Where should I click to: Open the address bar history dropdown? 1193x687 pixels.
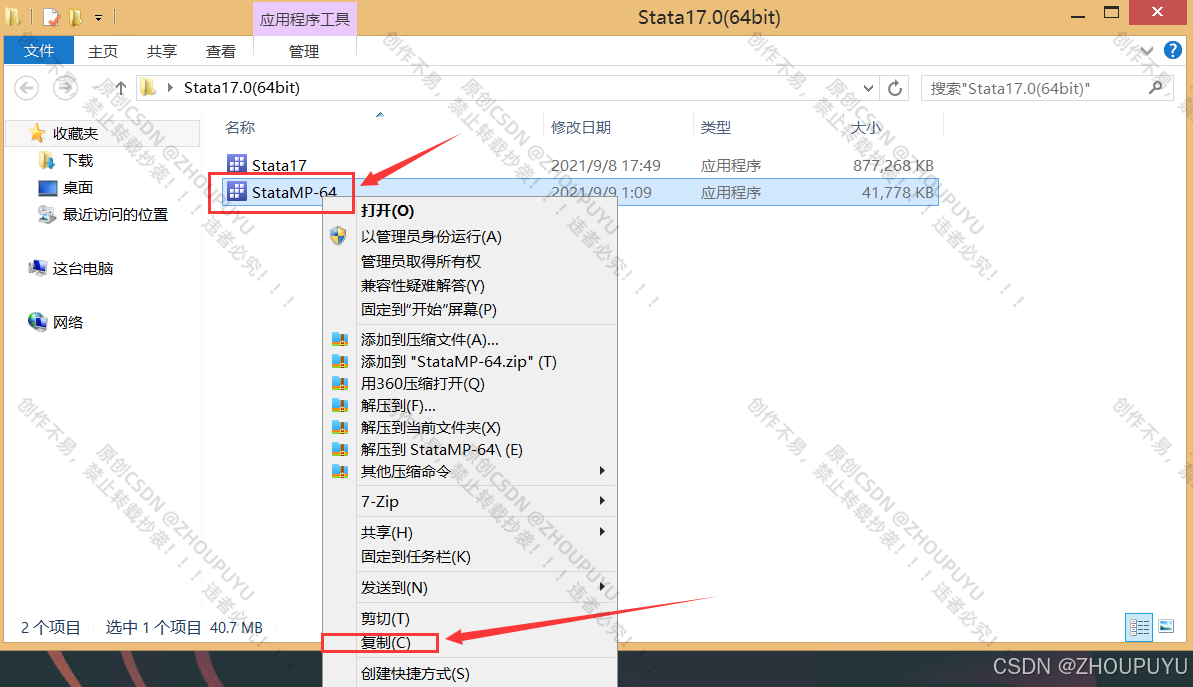pos(868,88)
